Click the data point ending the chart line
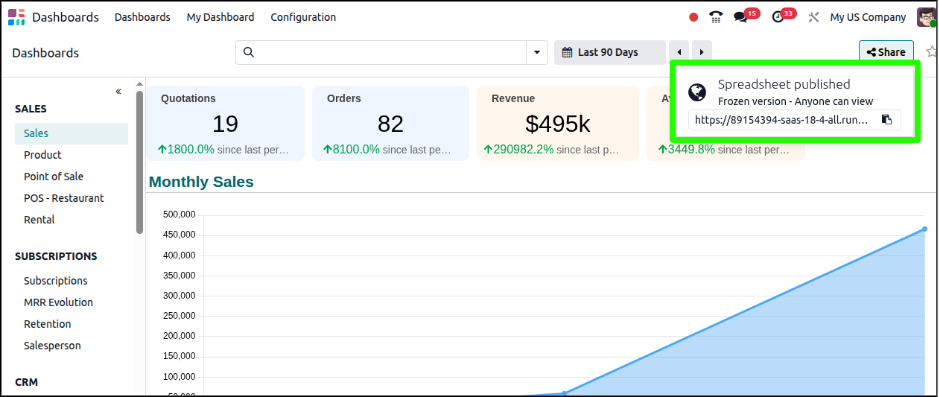 (x=925, y=229)
